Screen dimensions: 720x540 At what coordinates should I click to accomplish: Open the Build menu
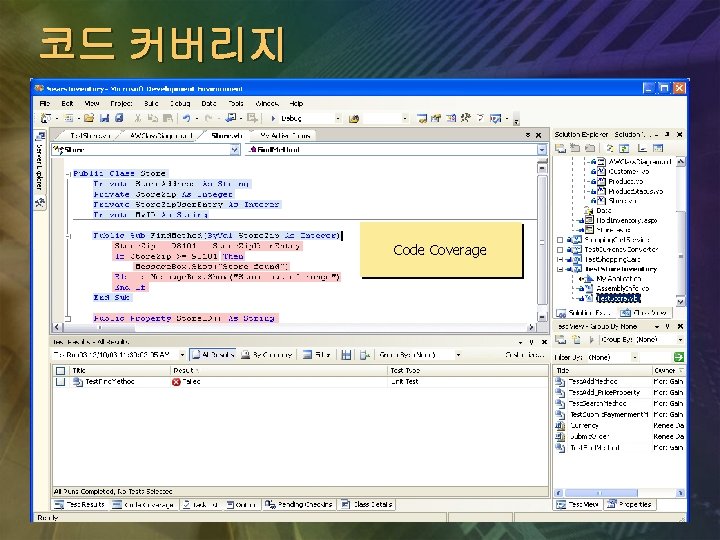click(x=151, y=103)
